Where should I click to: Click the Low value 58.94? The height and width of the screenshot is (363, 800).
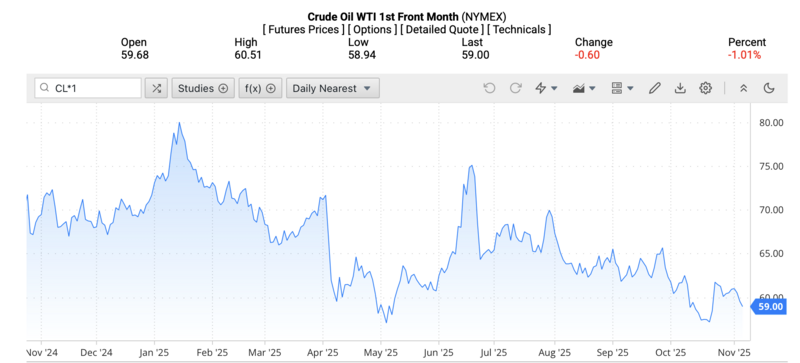tap(362, 55)
